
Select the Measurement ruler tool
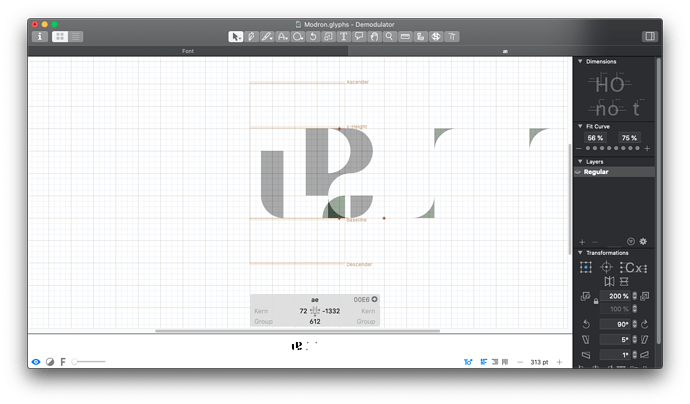[x=405, y=37]
